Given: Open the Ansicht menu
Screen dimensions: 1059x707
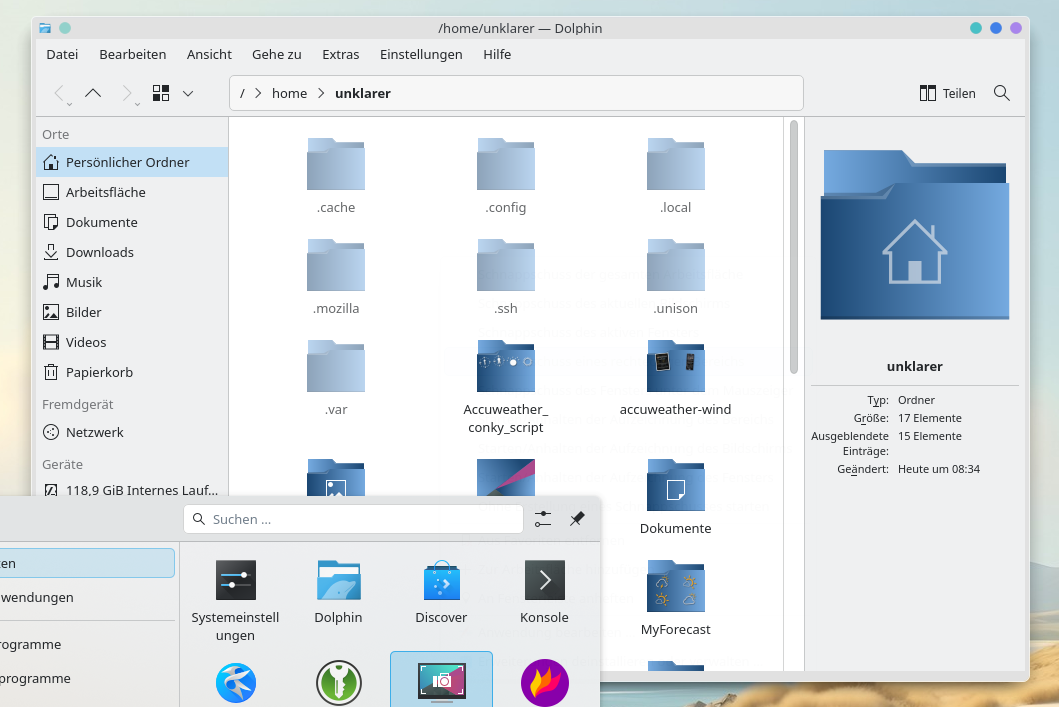Looking at the screenshot, I should (209, 55).
